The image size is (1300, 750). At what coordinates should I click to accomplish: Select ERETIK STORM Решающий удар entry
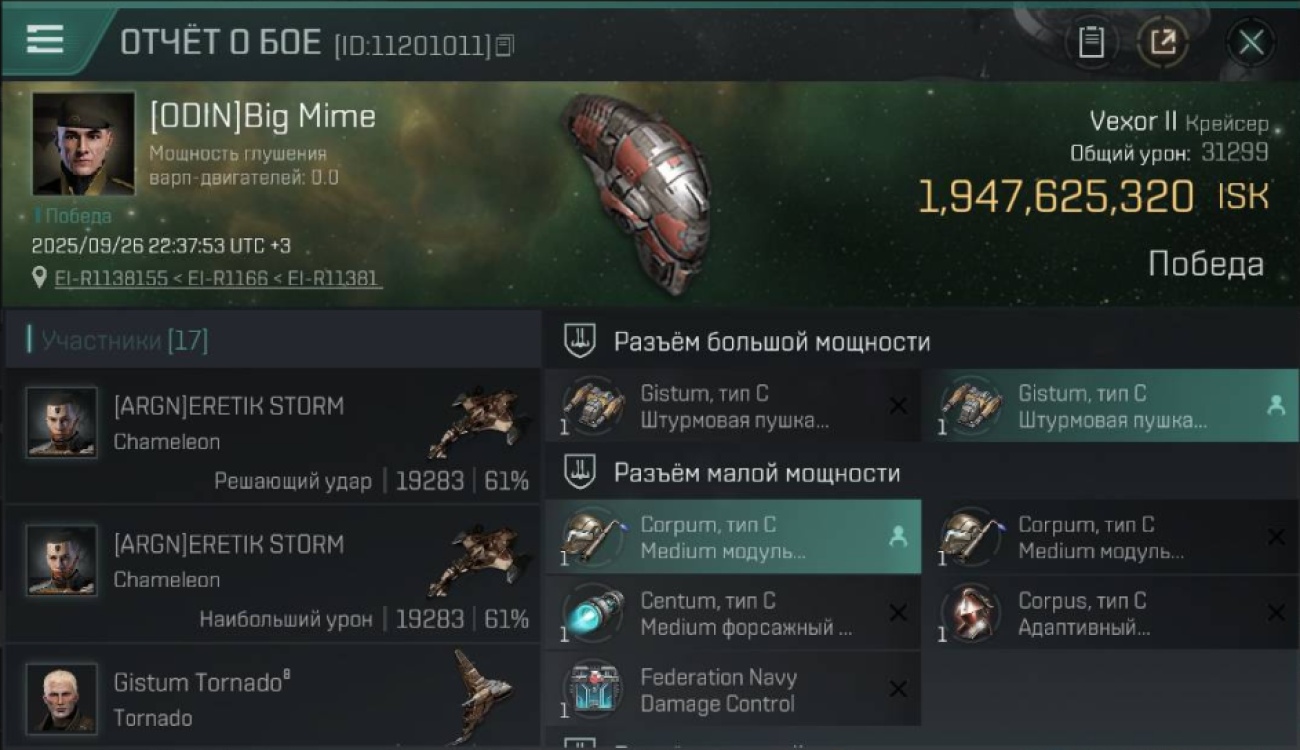tap(273, 436)
